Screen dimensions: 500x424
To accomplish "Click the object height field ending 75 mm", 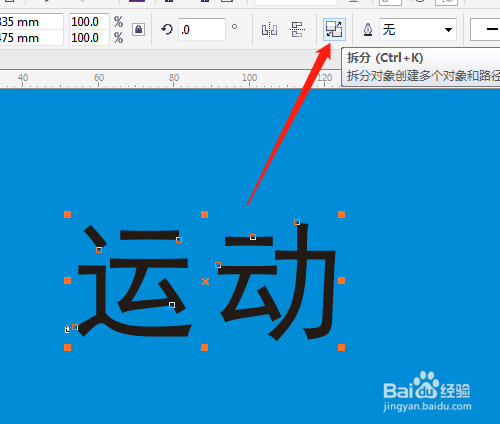I will [31, 38].
